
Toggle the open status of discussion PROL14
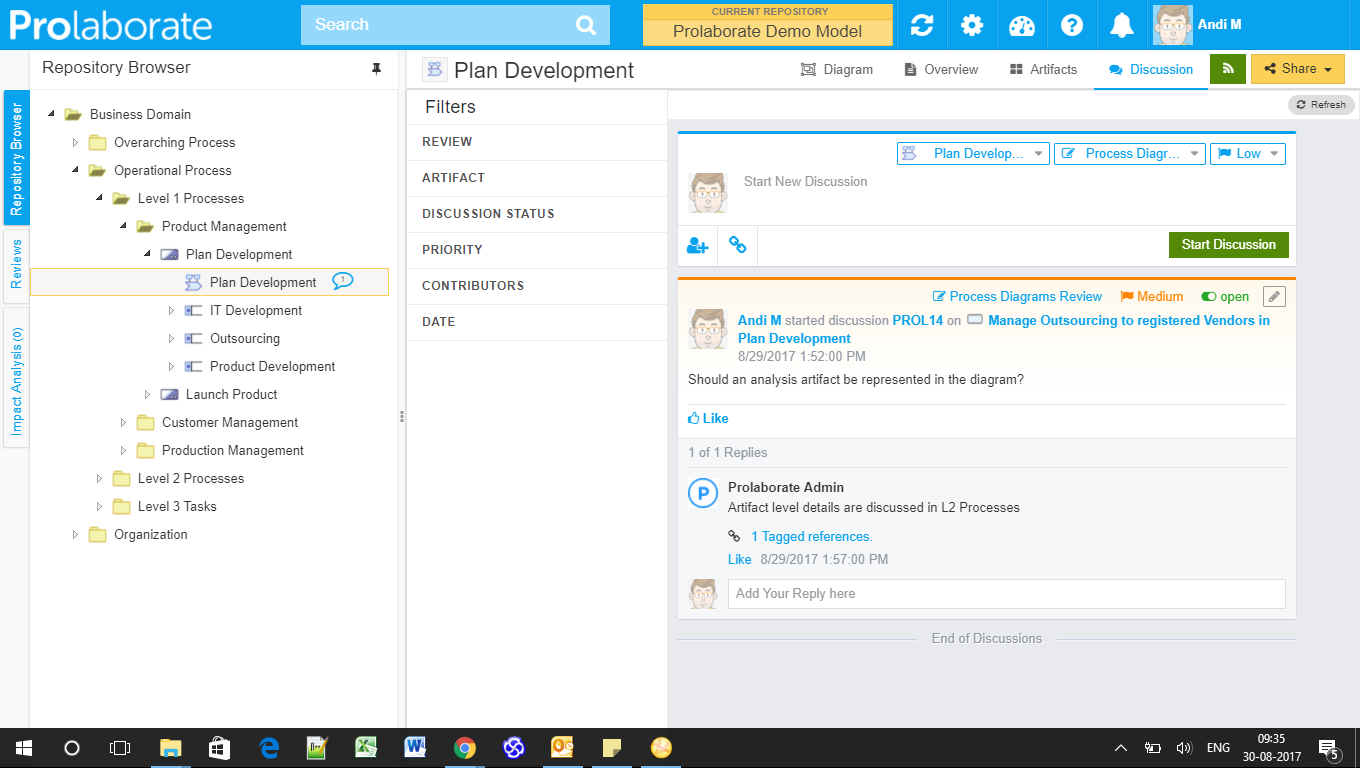[1225, 297]
